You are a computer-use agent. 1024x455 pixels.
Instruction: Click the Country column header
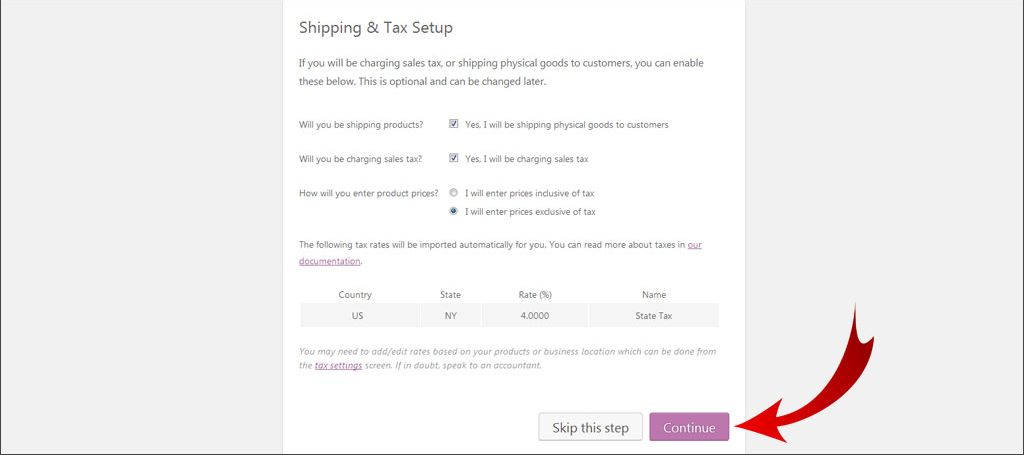(355, 295)
